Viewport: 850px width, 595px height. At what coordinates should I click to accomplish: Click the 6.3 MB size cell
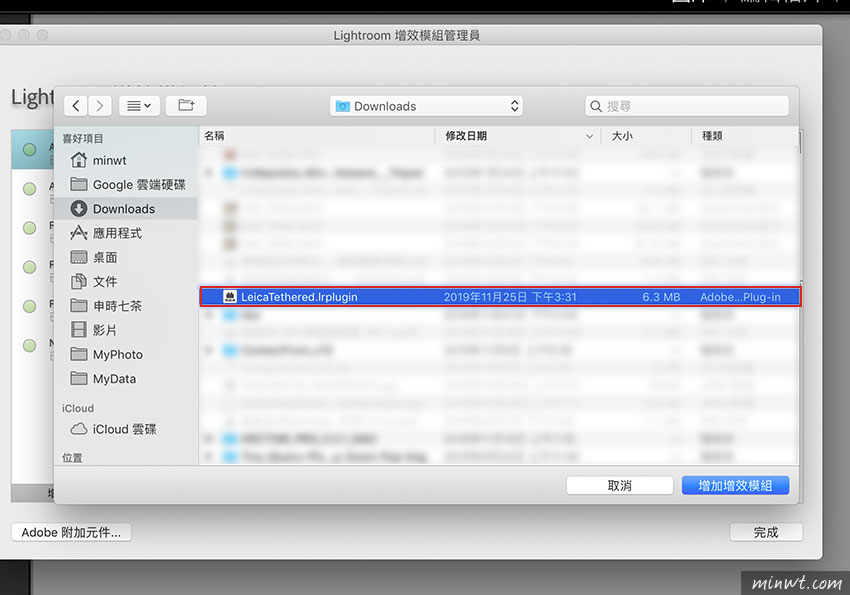tap(661, 297)
